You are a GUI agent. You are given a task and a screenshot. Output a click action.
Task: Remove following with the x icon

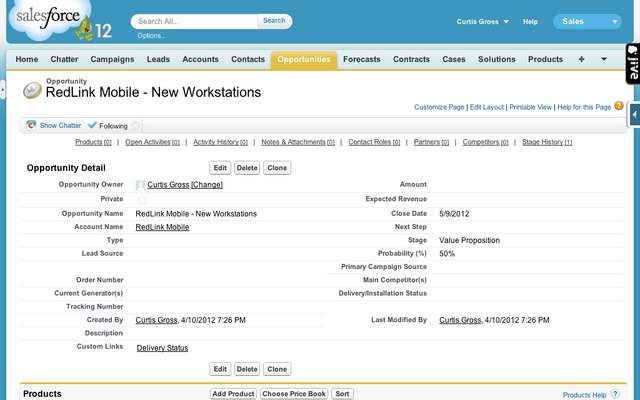pos(135,126)
